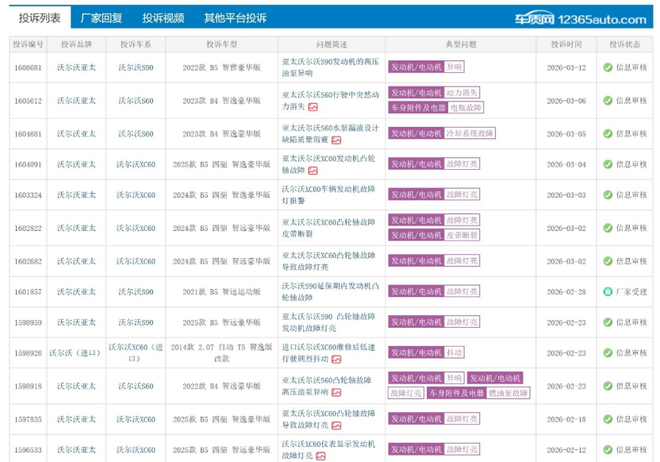
Task: Click the 厂家受理 status icon for complaint 1601857
Action: coord(607,291)
